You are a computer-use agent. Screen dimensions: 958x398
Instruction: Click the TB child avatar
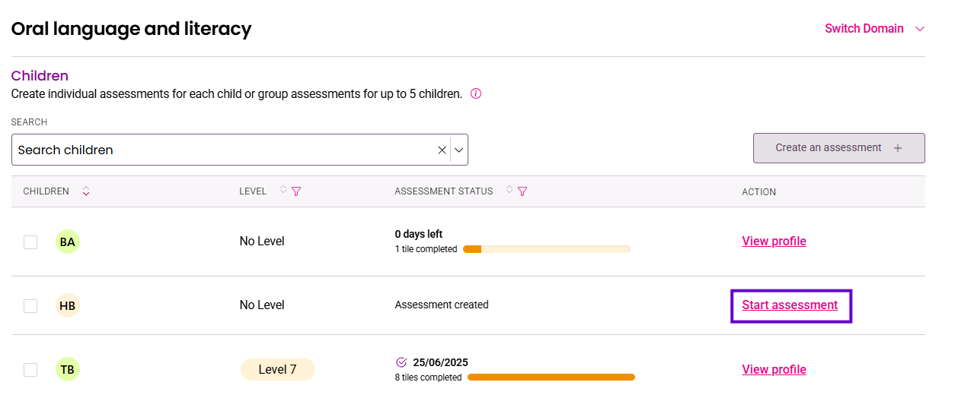tap(67, 369)
